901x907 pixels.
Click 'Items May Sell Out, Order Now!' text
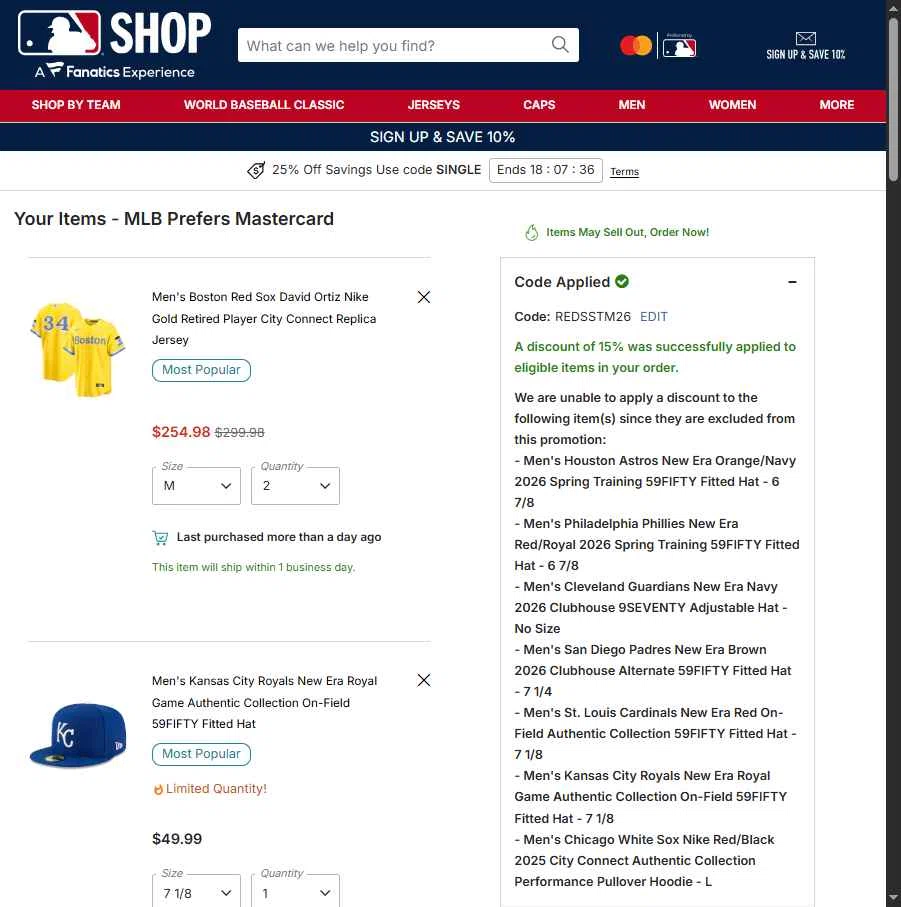pos(627,233)
